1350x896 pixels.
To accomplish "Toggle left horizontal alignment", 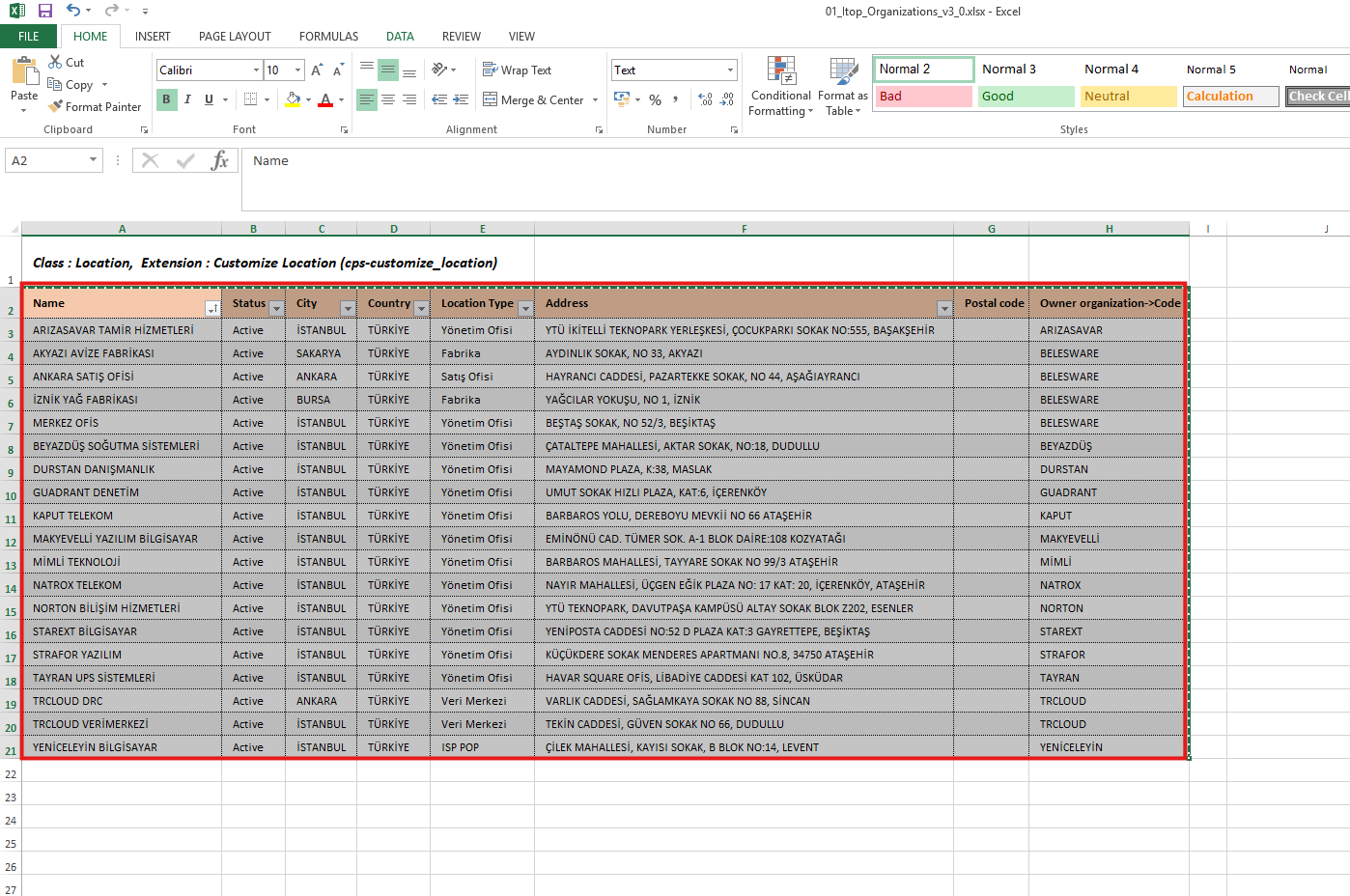I will pyautogui.click(x=367, y=99).
